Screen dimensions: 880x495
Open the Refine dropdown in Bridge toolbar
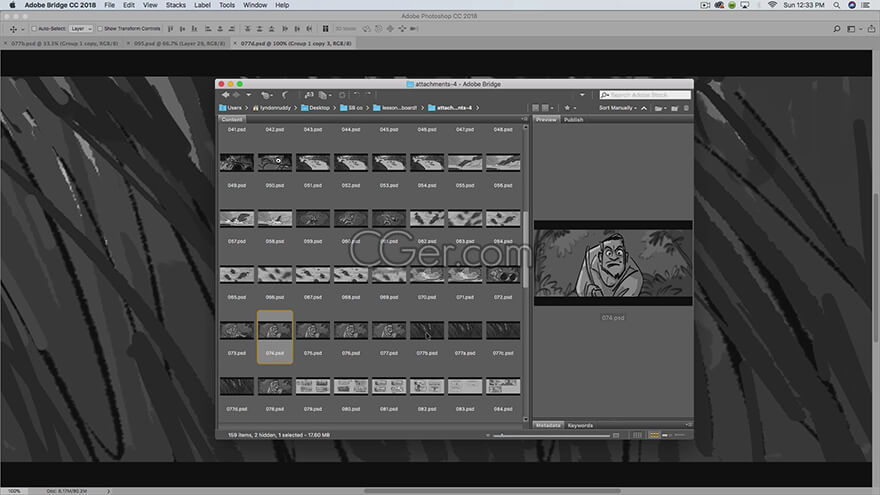pos(326,95)
